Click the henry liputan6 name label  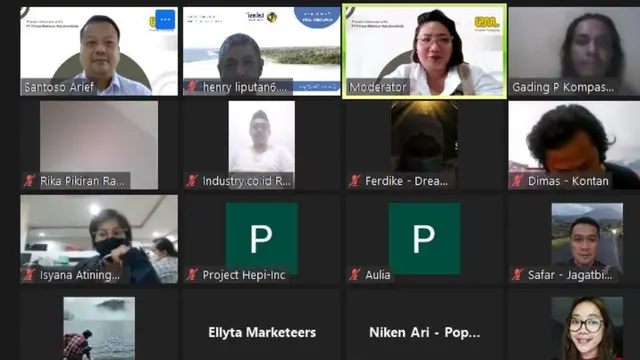pos(245,87)
